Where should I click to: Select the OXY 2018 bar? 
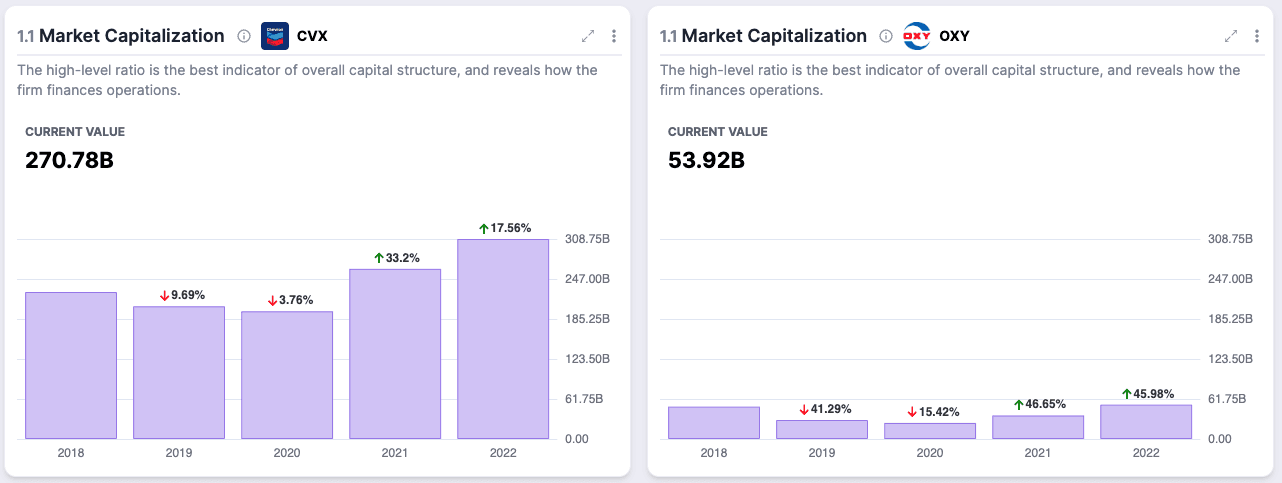[x=714, y=422]
